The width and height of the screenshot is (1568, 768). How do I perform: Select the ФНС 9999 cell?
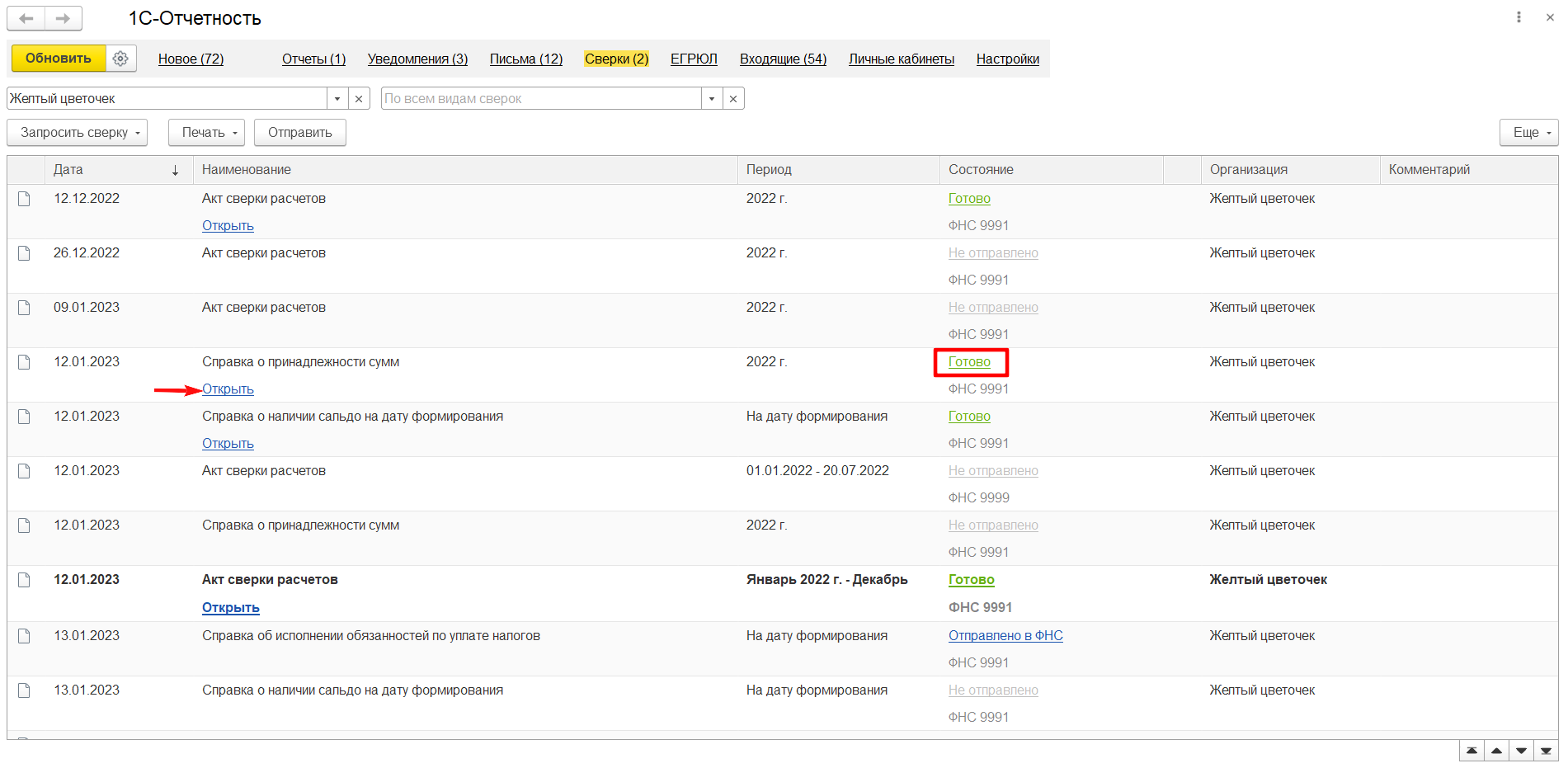pos(979,498)
